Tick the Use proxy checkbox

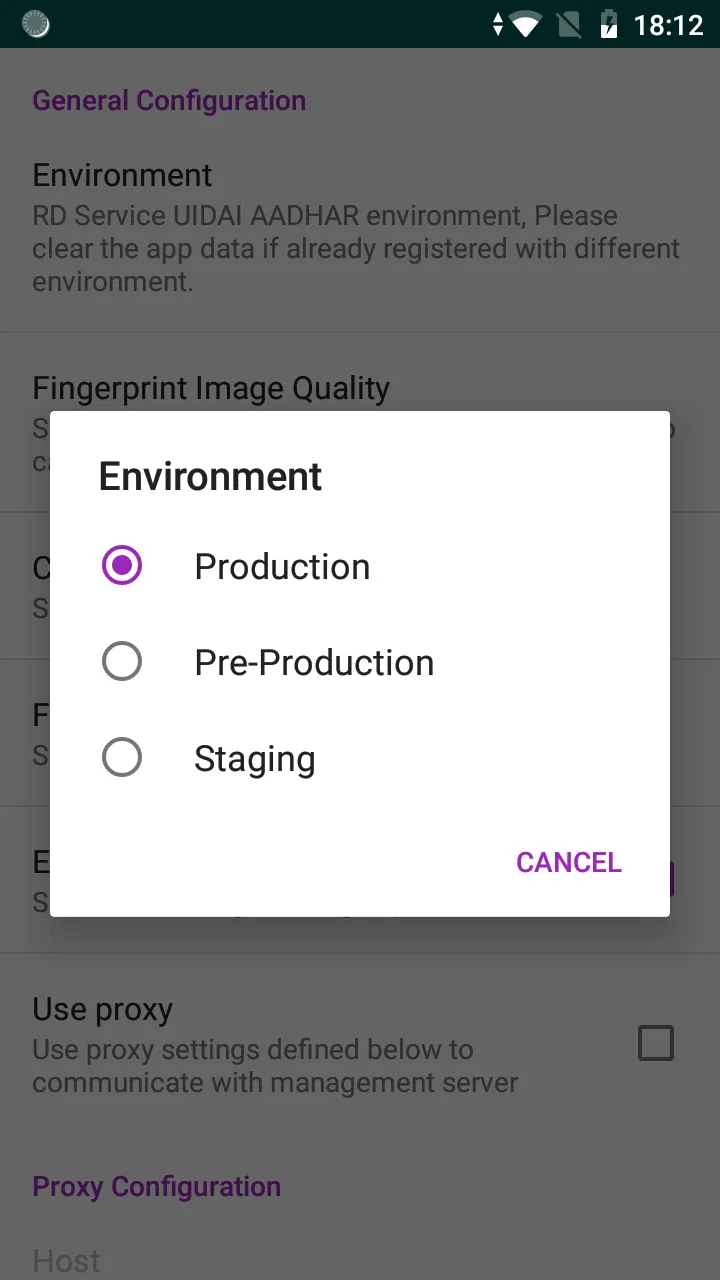point(656,1044)
